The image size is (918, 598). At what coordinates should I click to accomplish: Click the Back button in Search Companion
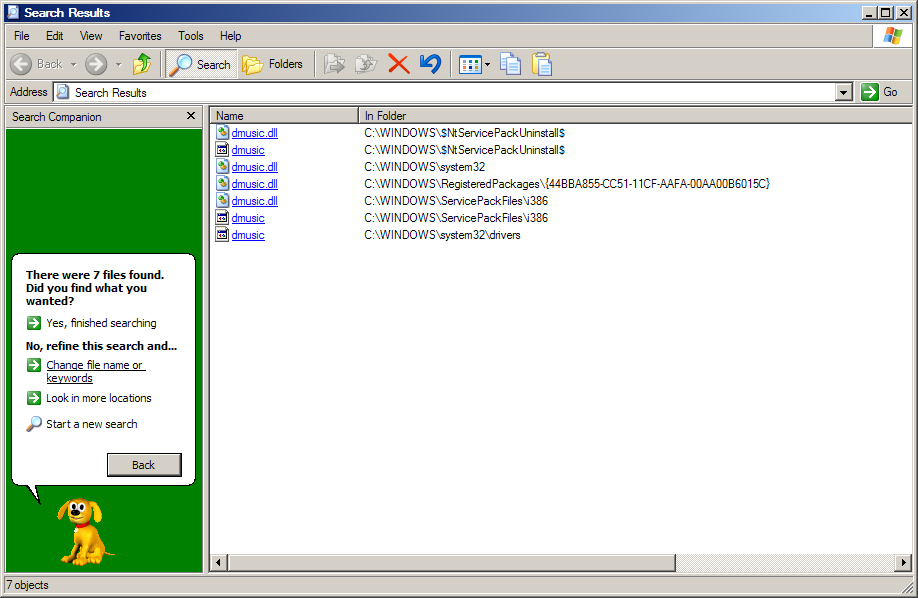[x=144, y=464]
